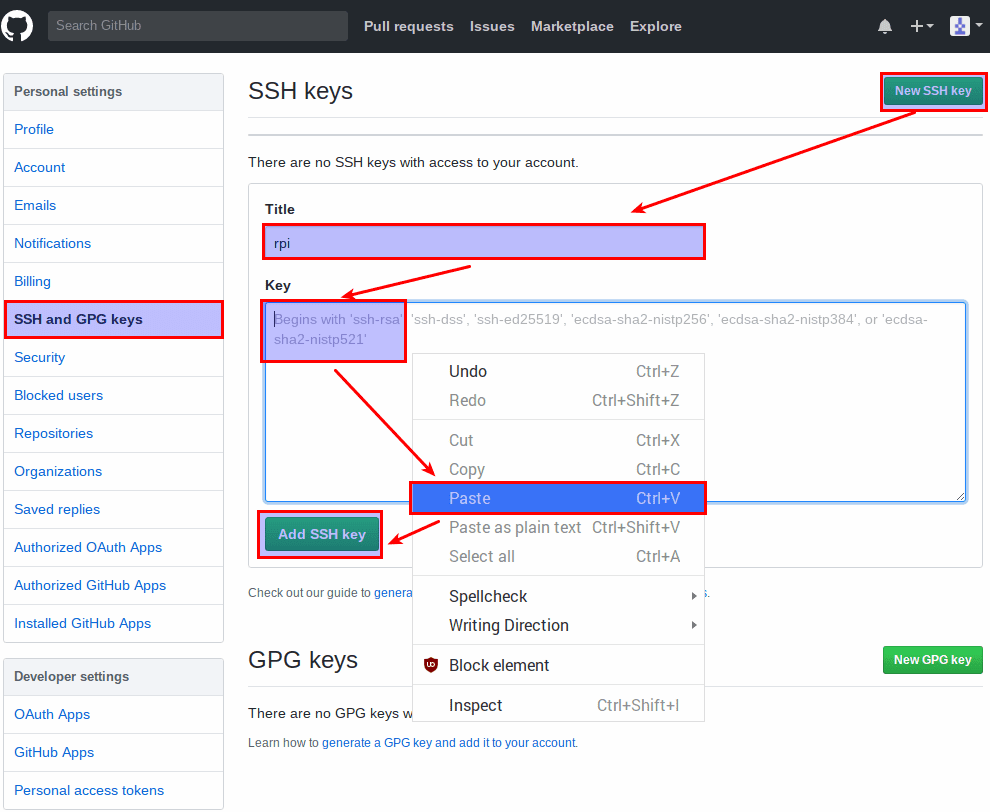Open Organizations settings
Screen dimensions: 990x812
pyautogui.click(x=114, y=471)
